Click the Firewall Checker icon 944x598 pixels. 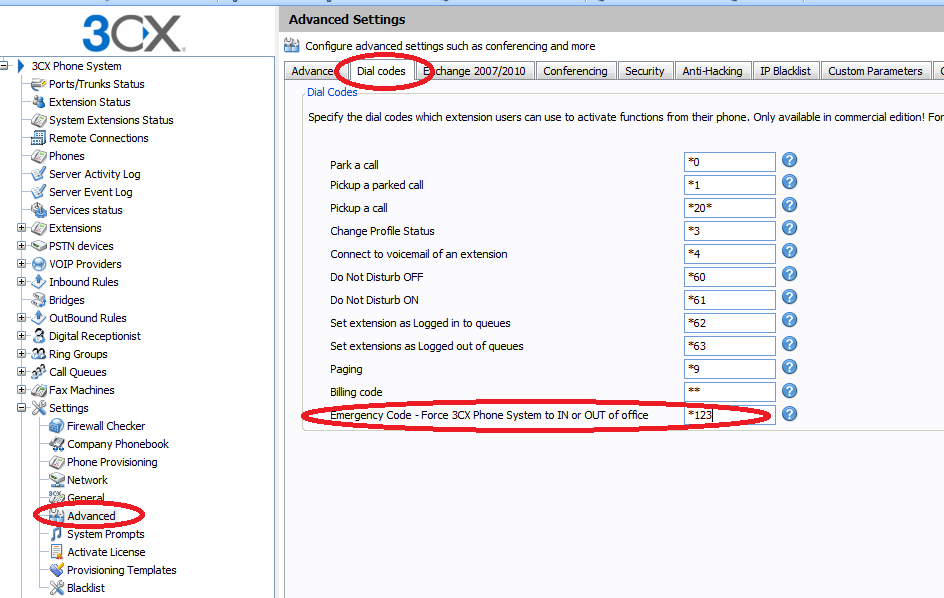pyautogui.click(x=57, y=426)
